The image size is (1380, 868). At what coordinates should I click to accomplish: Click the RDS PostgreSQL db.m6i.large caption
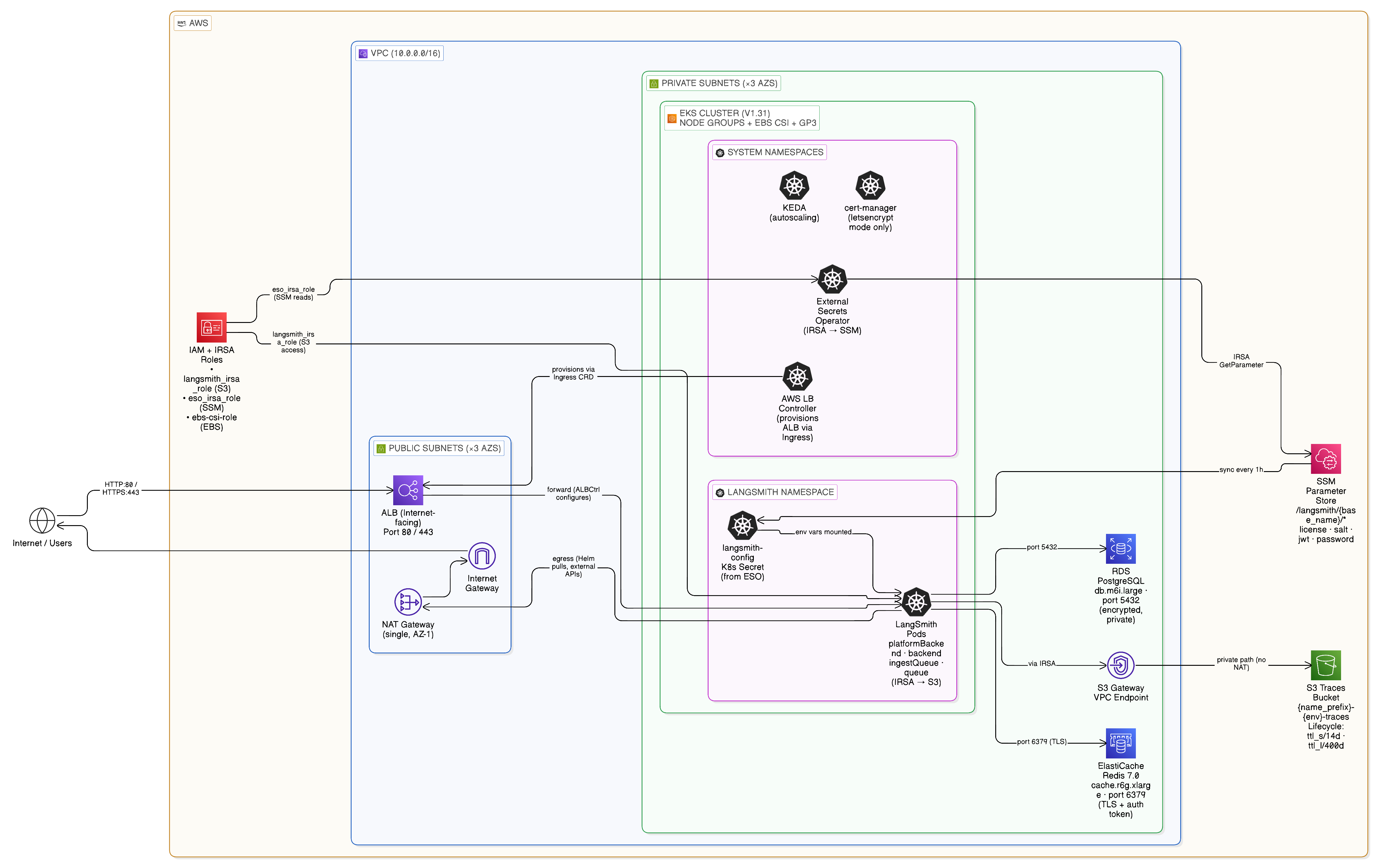[x=1121, y=596]
